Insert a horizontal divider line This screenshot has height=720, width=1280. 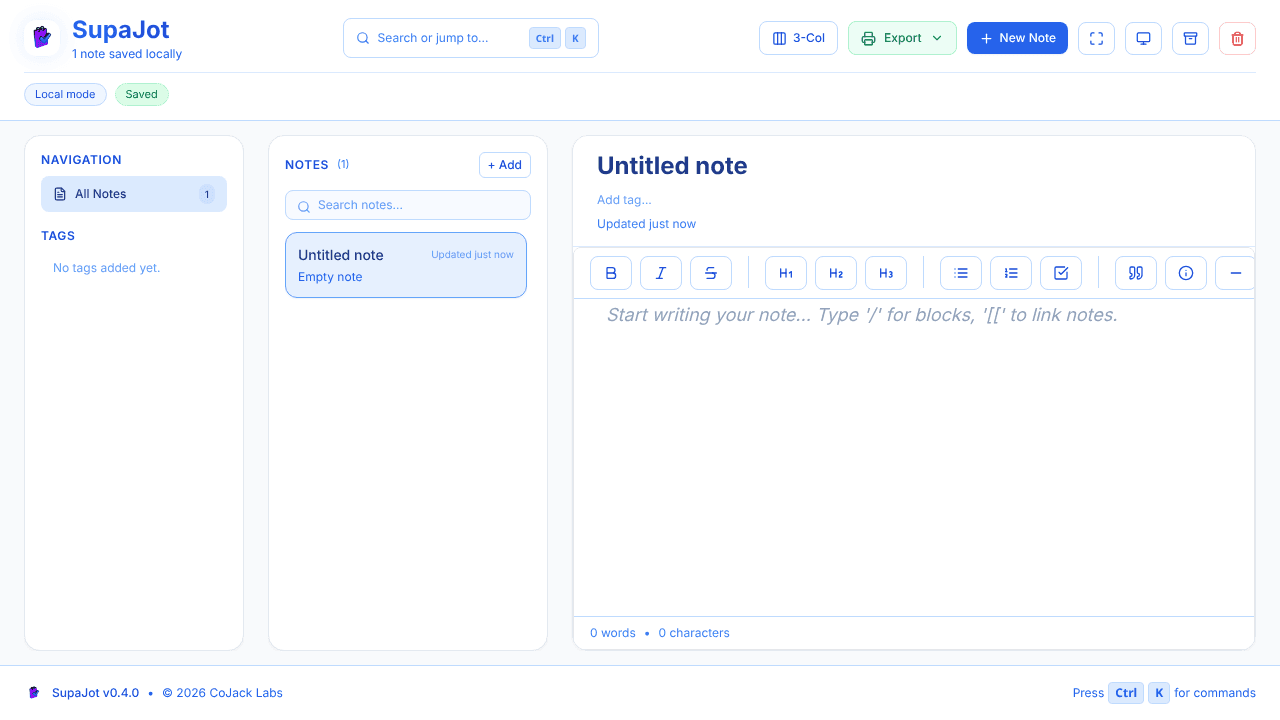point(1235,273)
